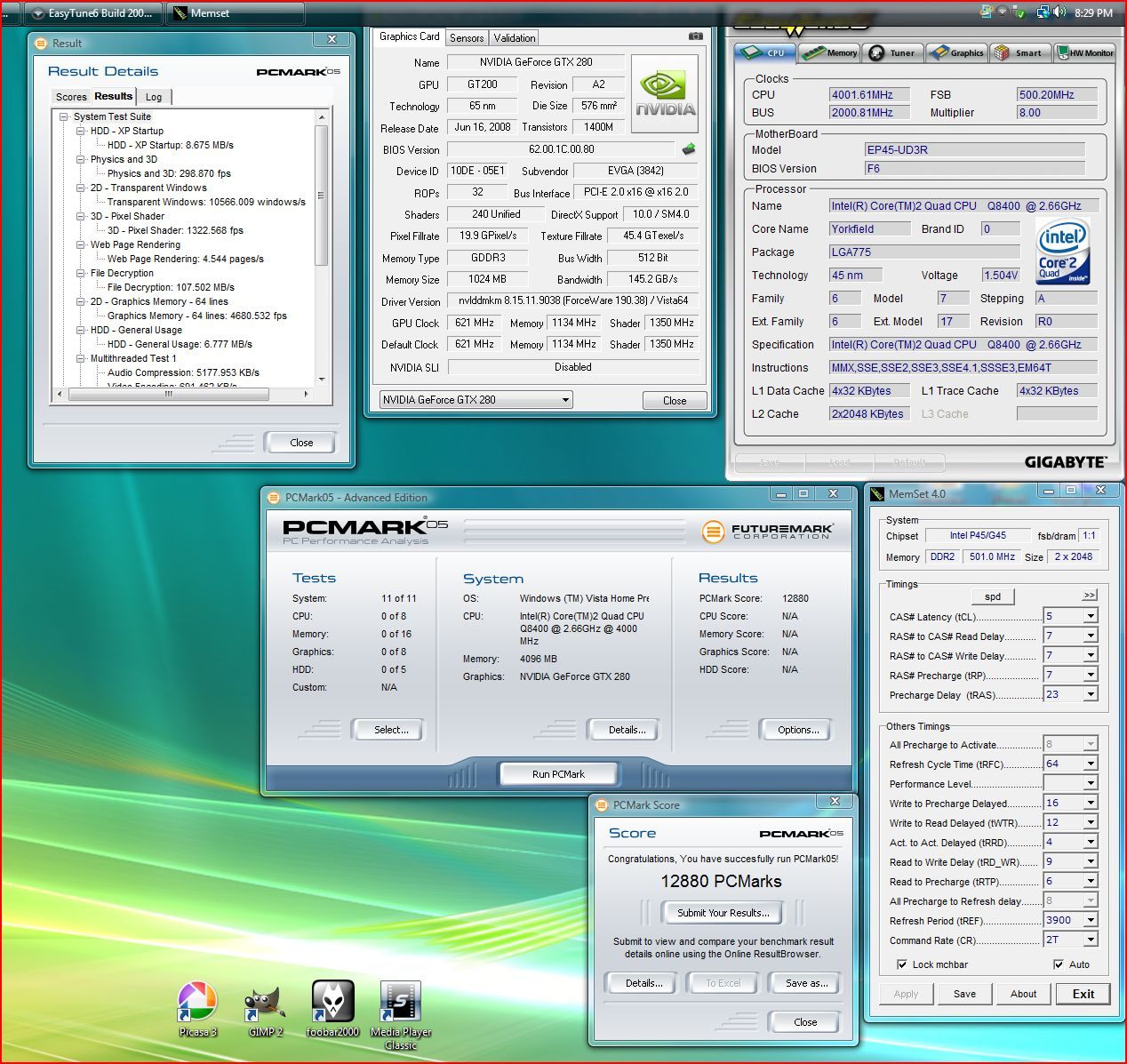
Task: Click spd button in MemSet
Action: (993, 596)
